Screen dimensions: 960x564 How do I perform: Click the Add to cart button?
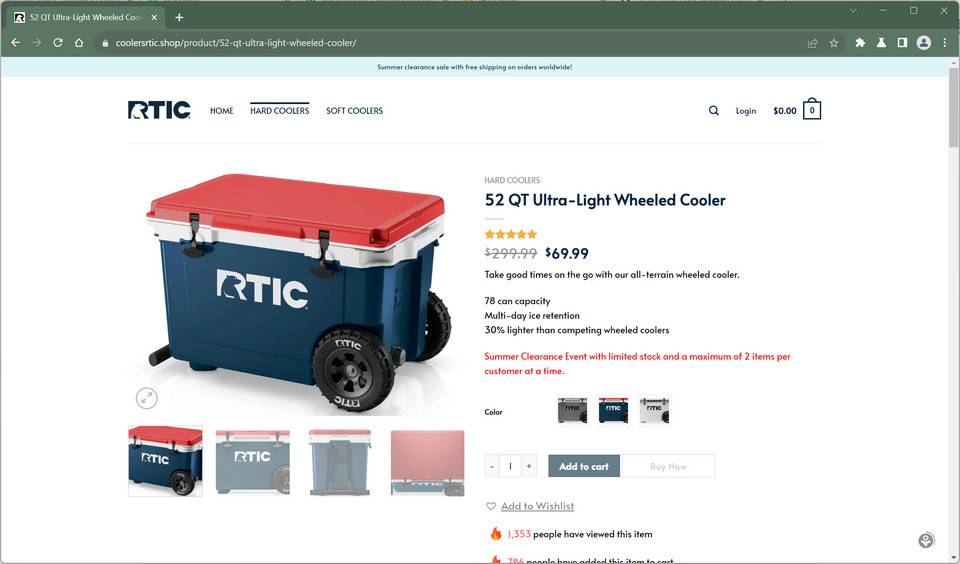click(x=584, y=466)
